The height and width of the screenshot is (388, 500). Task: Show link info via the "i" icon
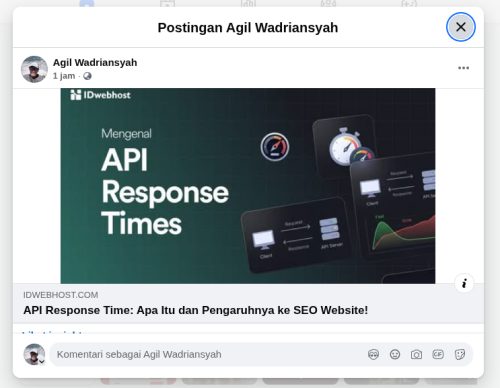tap(464, 283)
